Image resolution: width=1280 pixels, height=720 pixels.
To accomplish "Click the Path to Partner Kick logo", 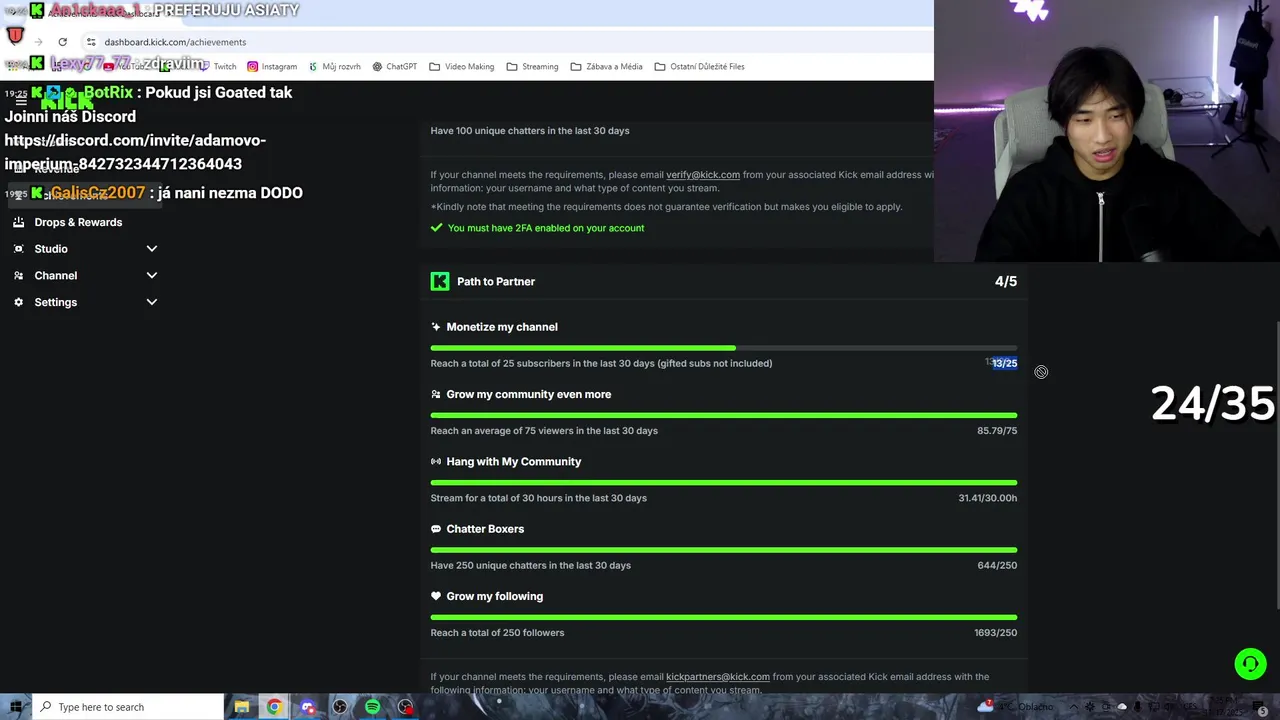I will pos(440,282).
